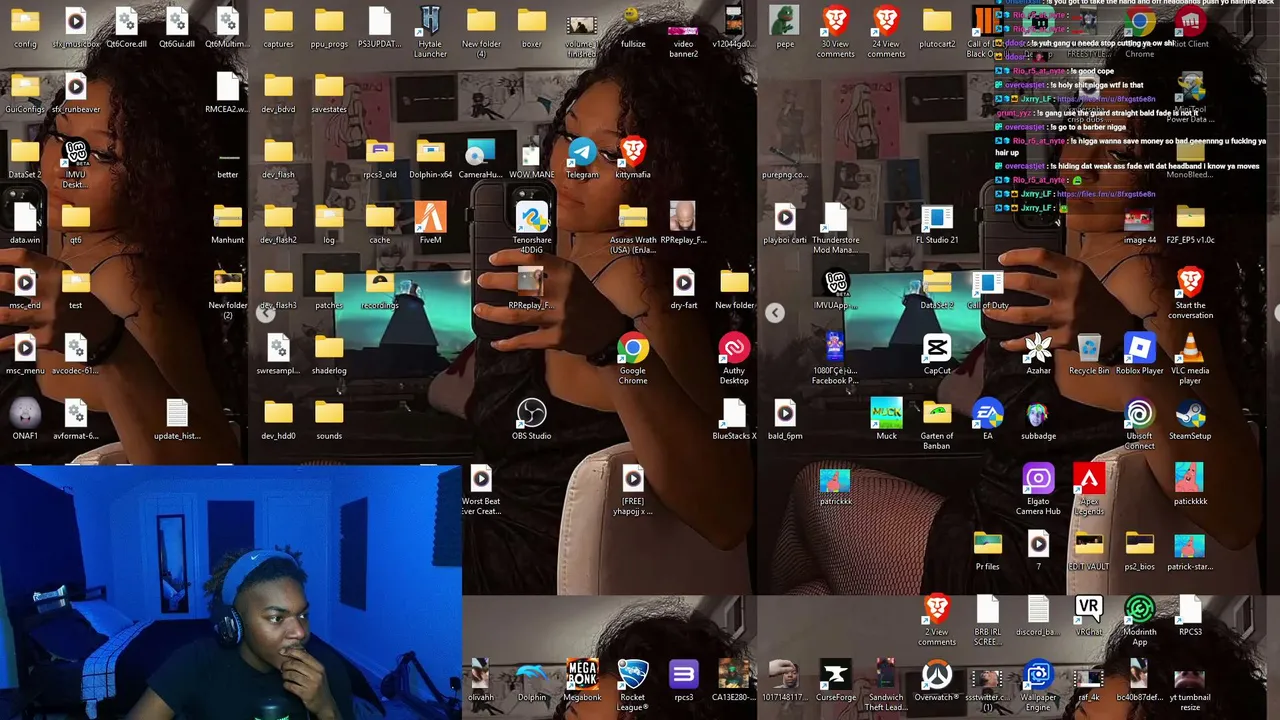
Task: Launch Ubisoft Connect icon
Action: click(1139, 413)
